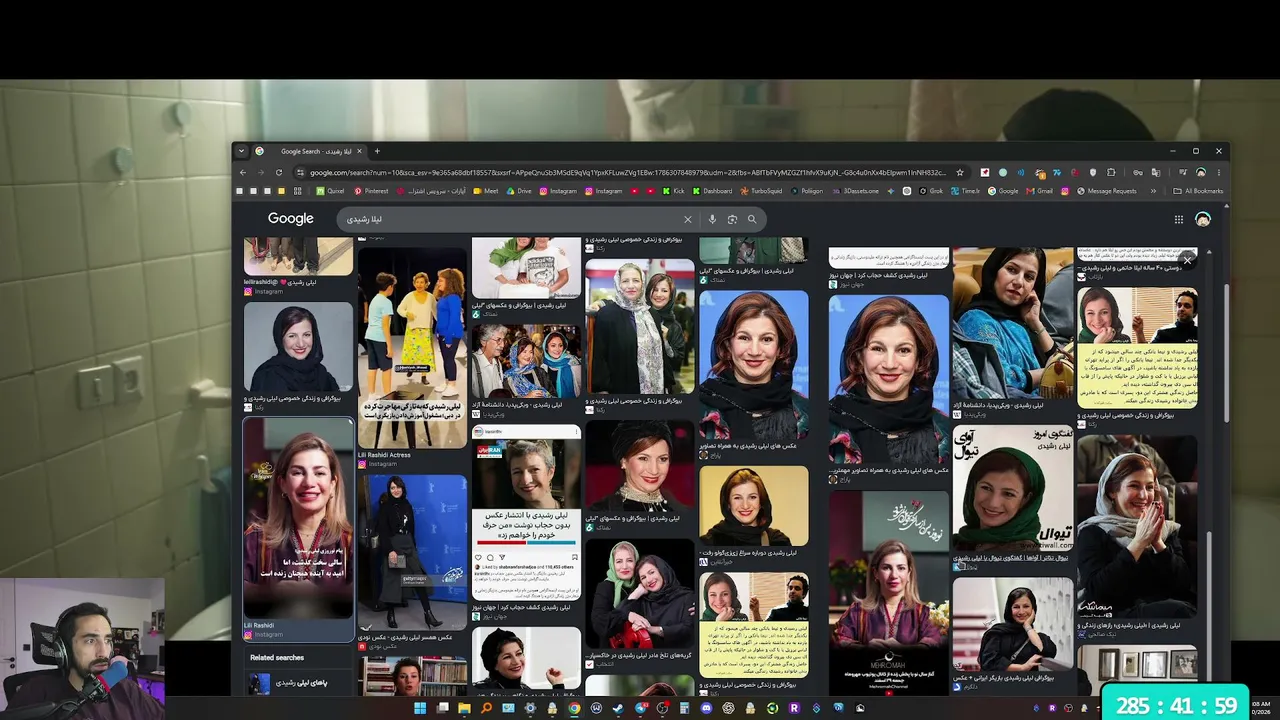Go back to the previous page

click(x=241, y=172)
